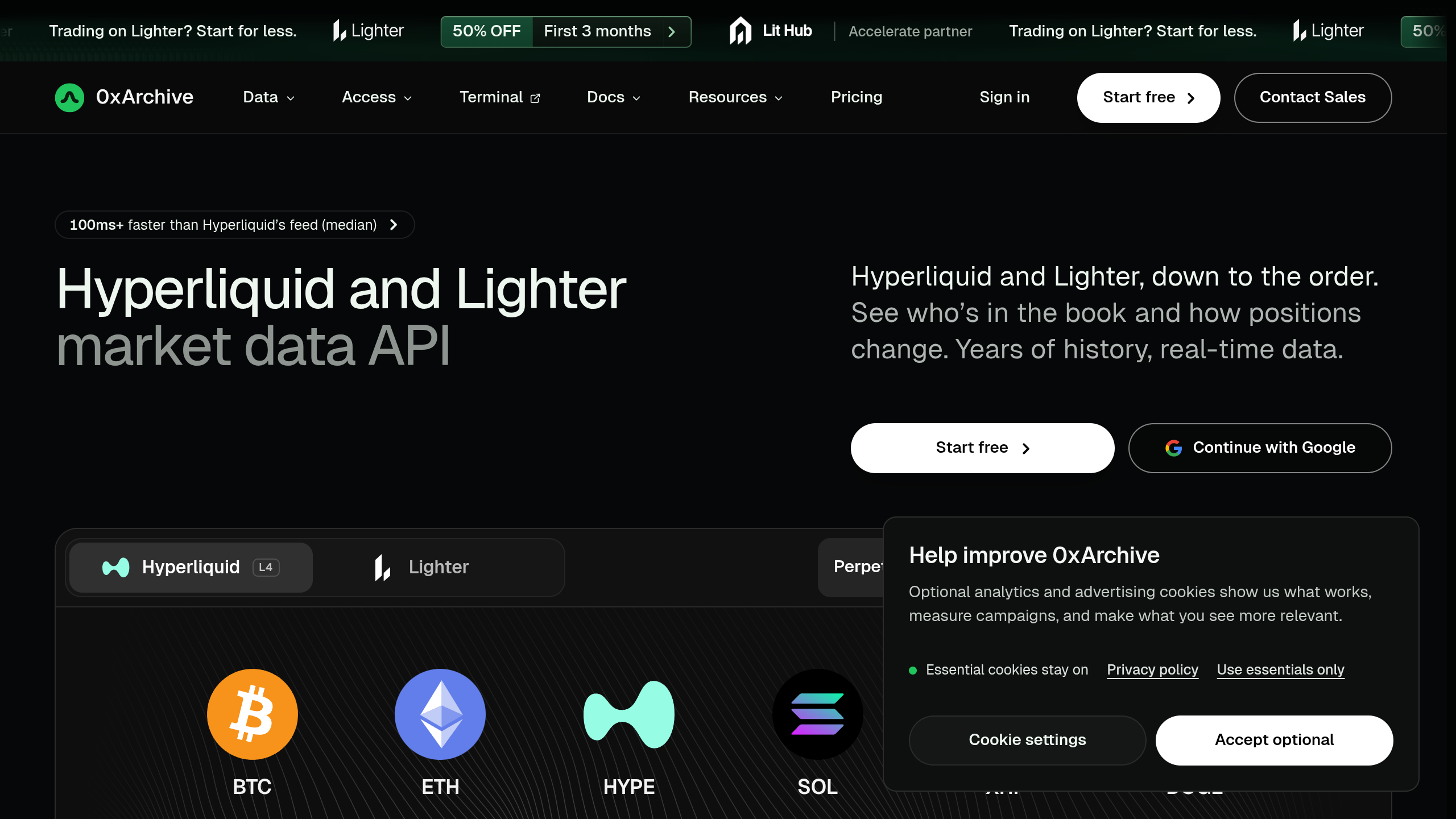Click the external-link icon next to Terminal
The image size is (1456, 819).
535,98
